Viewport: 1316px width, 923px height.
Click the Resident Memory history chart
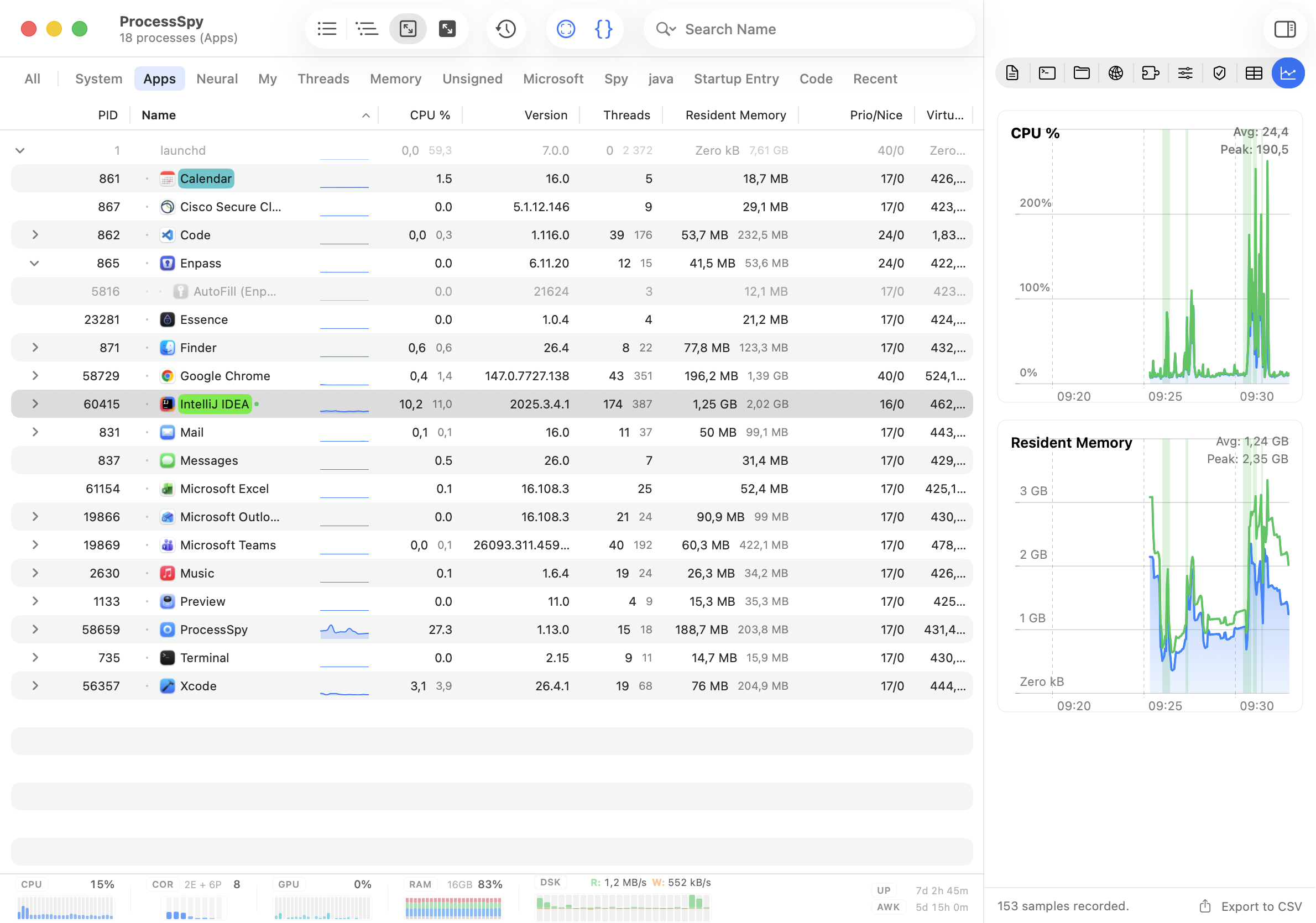1150,566
